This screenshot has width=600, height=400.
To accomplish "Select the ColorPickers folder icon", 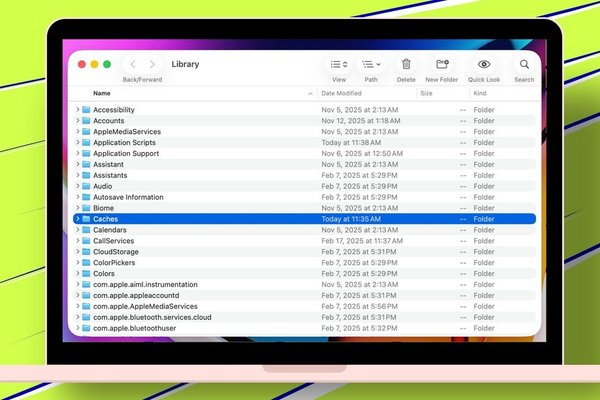I will click(86, 263).
